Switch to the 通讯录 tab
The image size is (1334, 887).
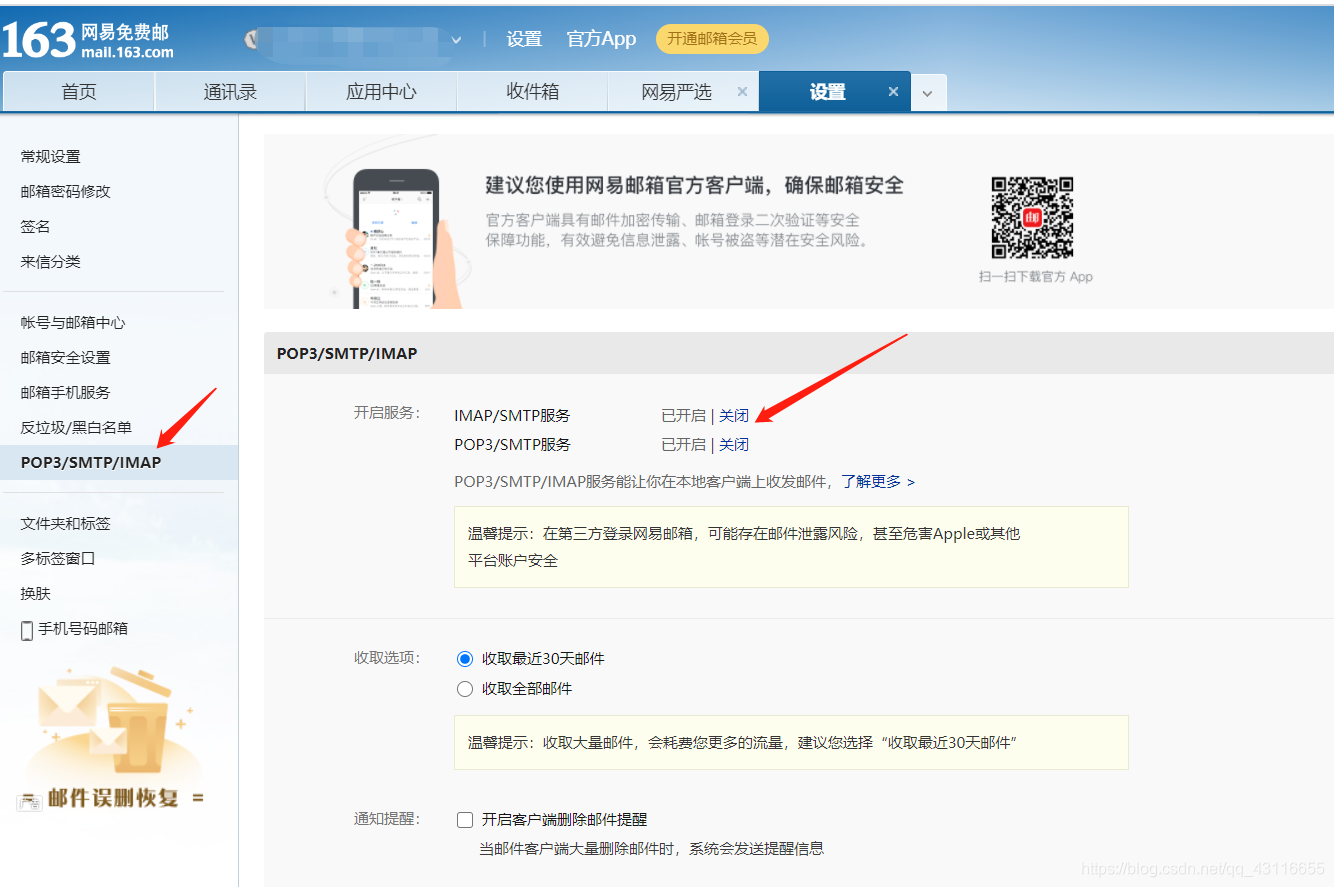[229, 91]
